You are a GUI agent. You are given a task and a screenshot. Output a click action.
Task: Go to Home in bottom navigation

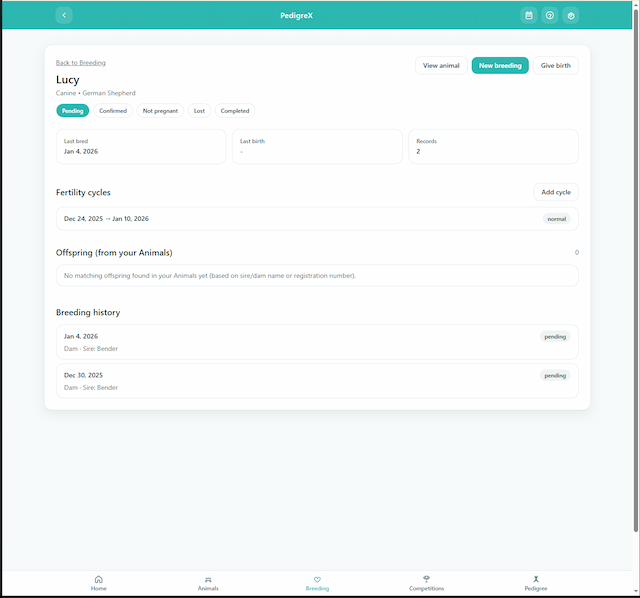[98, 583]
